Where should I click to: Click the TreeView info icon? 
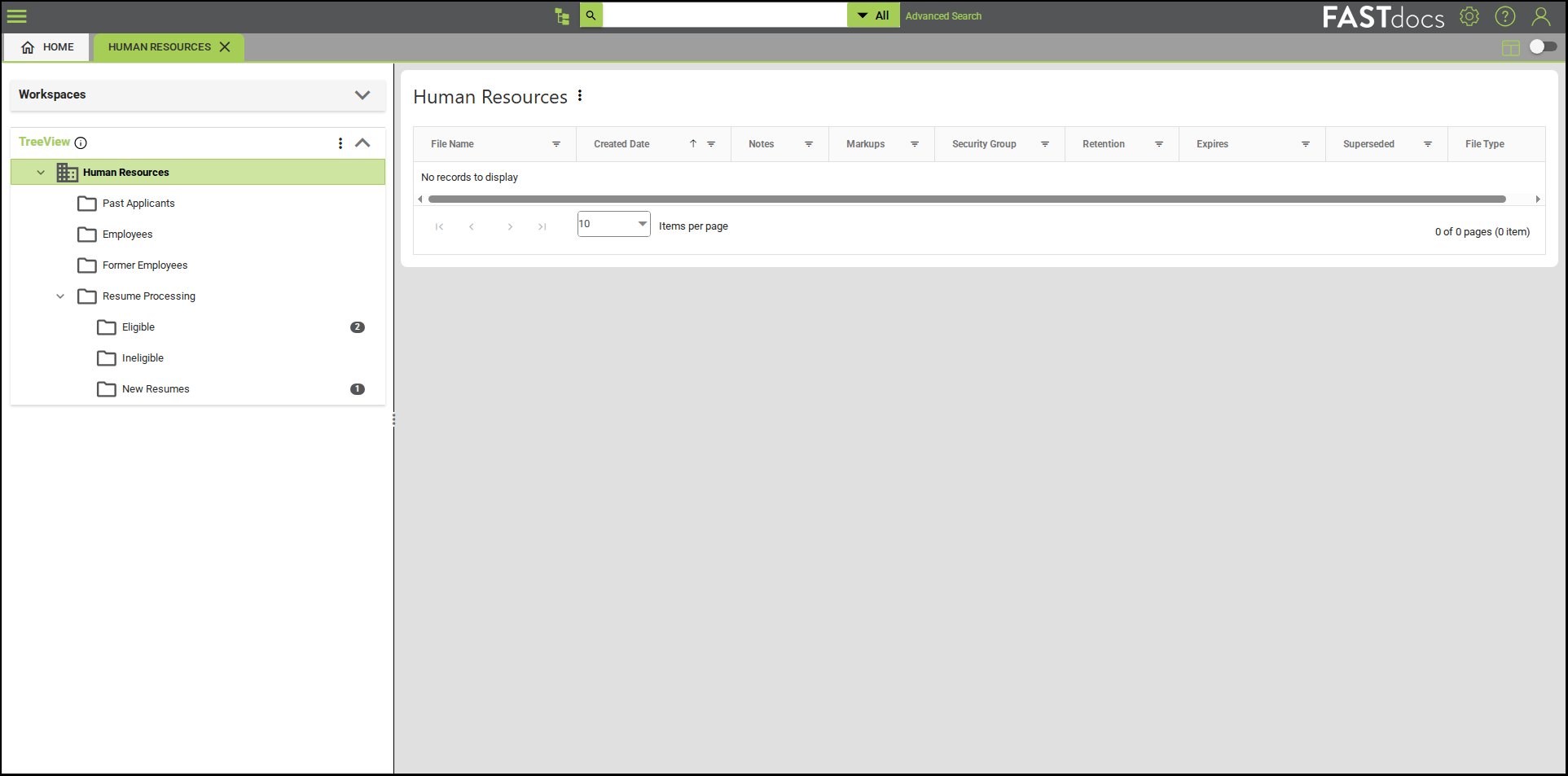coord(81,142)
